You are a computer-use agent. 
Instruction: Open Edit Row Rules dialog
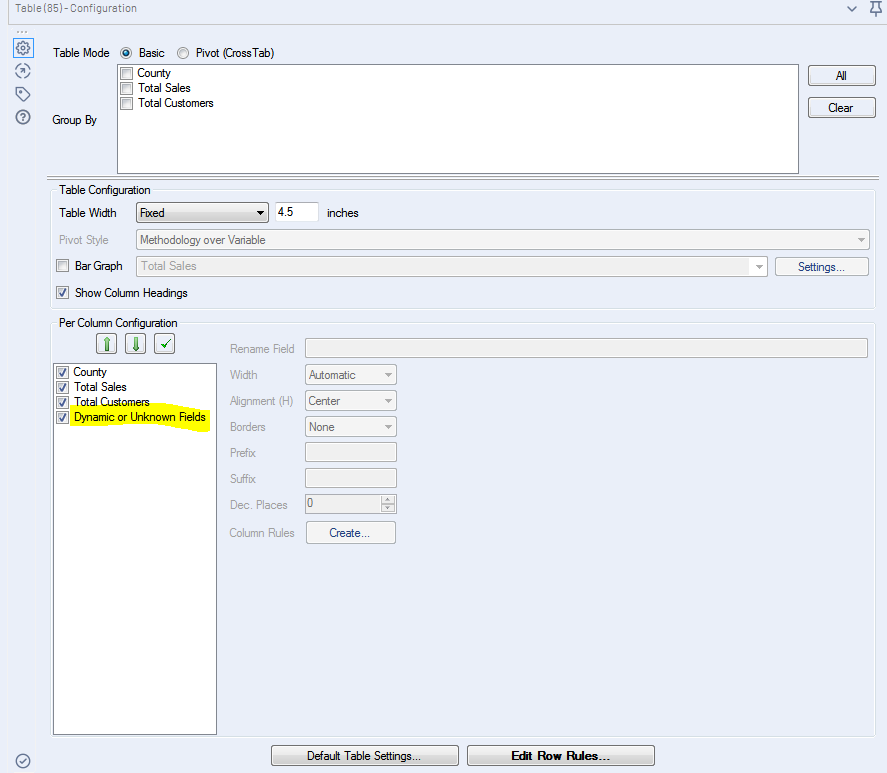point(560,755)
